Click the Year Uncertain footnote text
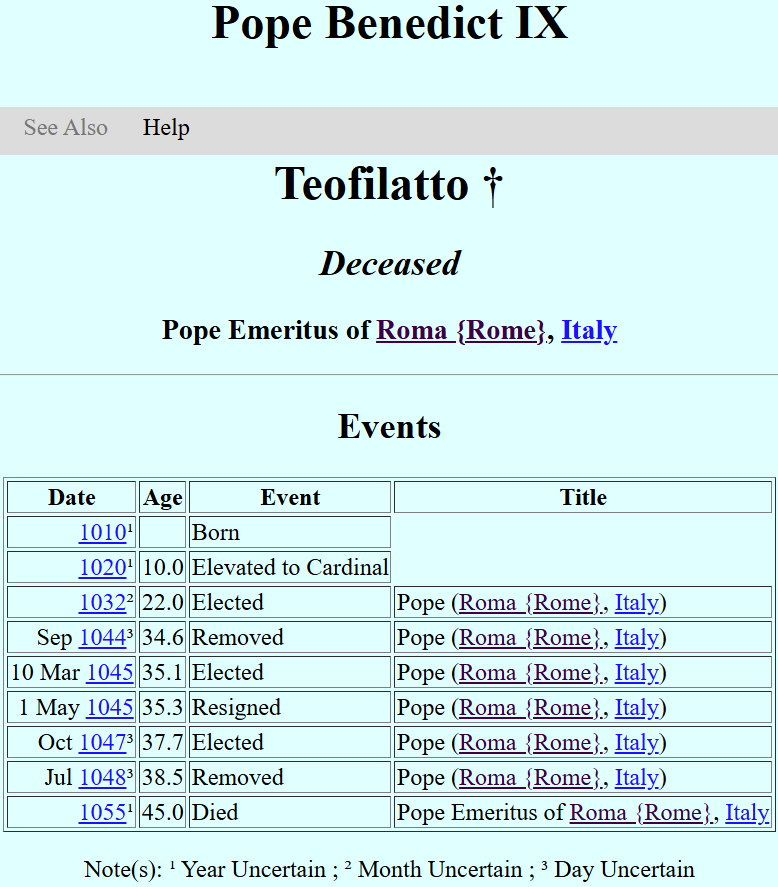This screenshot has width=778, height=887. (253, 869)
